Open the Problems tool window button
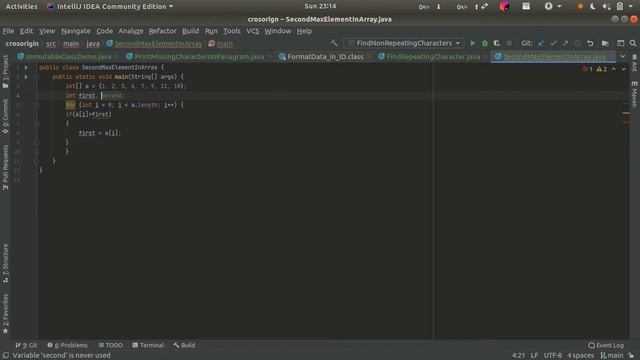 click(67, 345)
